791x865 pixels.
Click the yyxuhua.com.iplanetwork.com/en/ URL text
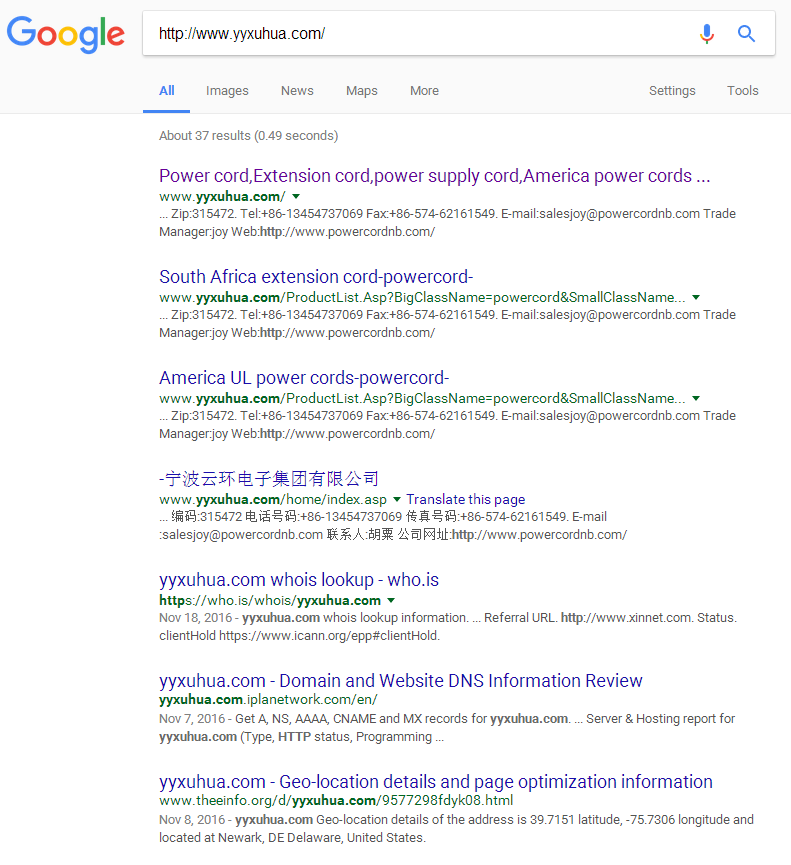tap(268, 700)
